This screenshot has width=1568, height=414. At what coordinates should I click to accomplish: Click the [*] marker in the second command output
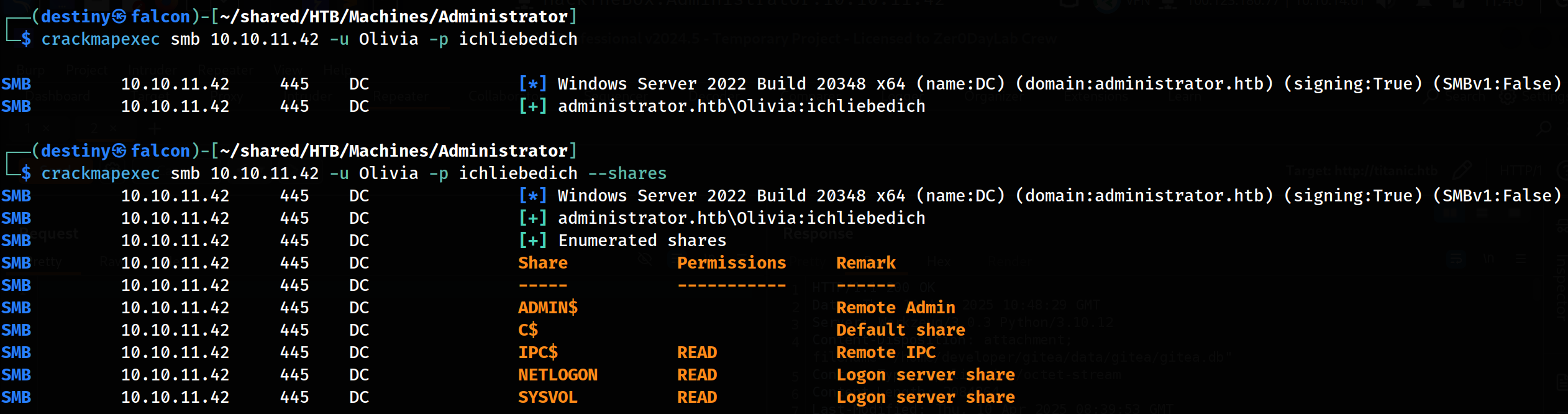click(532, 196)
